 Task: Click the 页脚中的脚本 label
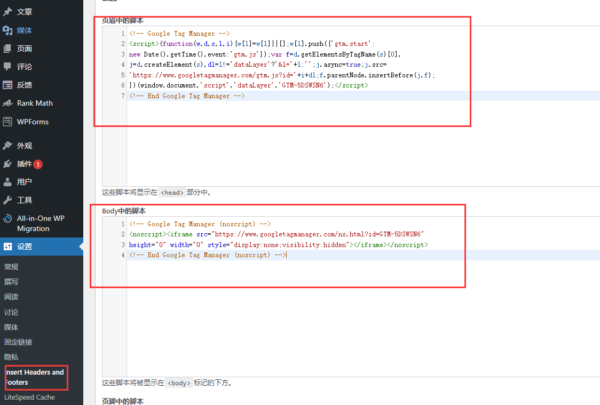click(x=122, y=401)
